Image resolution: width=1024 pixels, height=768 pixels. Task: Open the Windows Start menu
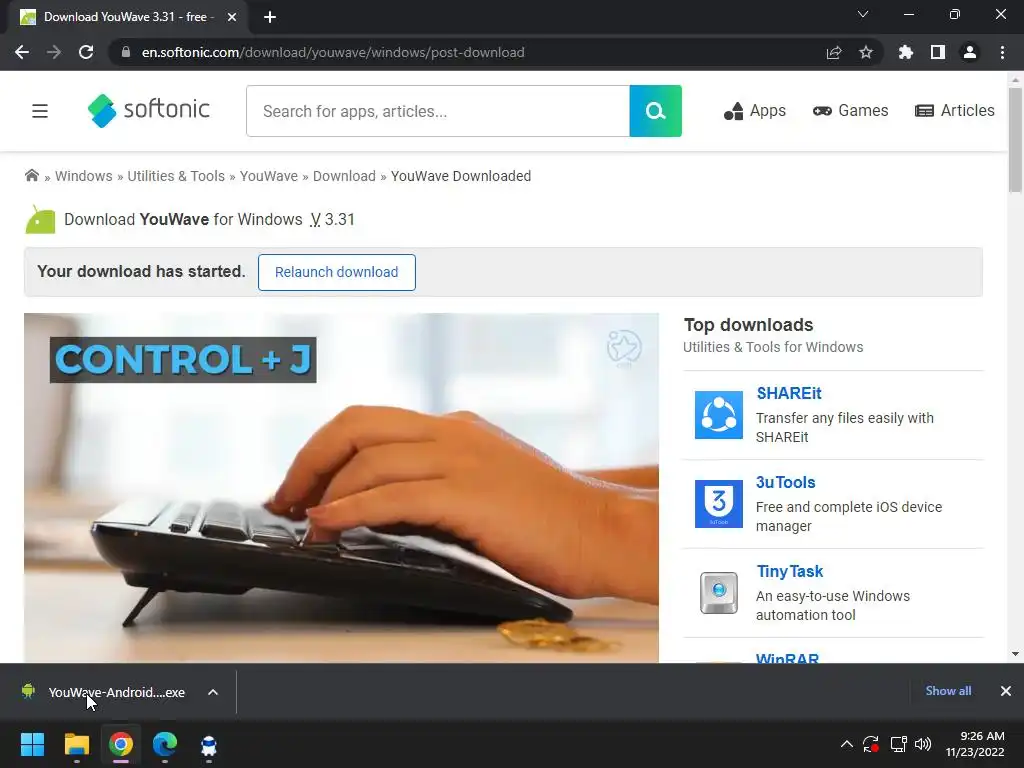click(x=32, y=744)
